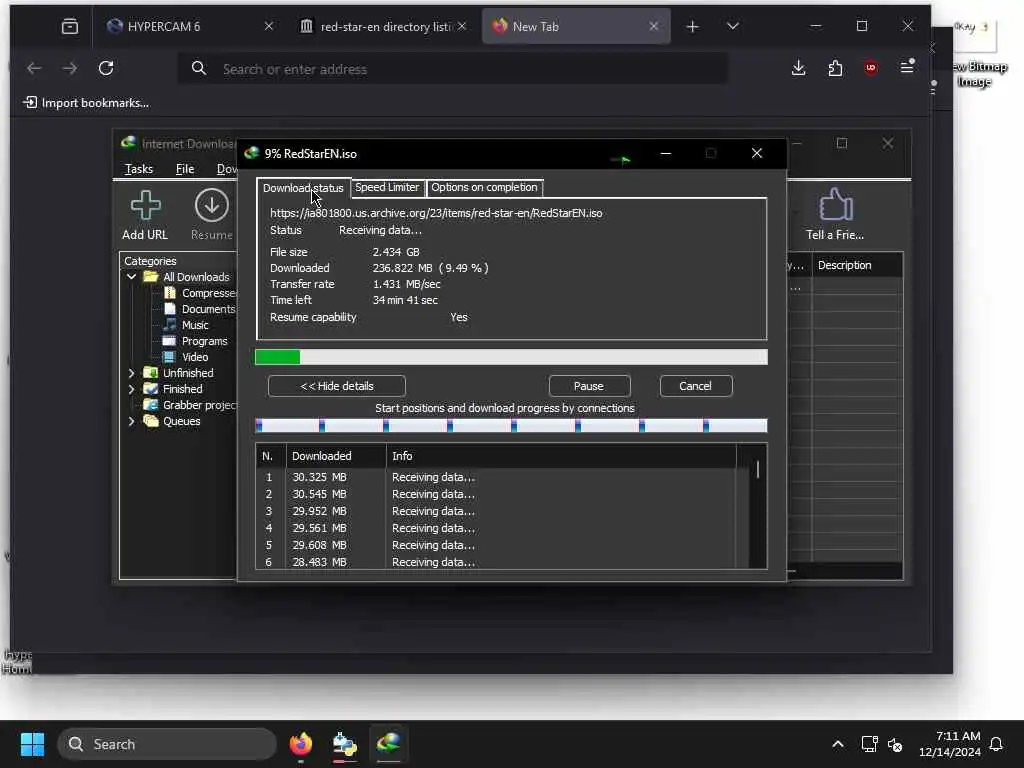Close the HYPERCAM 6 tab
This screenshot has height=768, width=1024.
tap(268, 26)
